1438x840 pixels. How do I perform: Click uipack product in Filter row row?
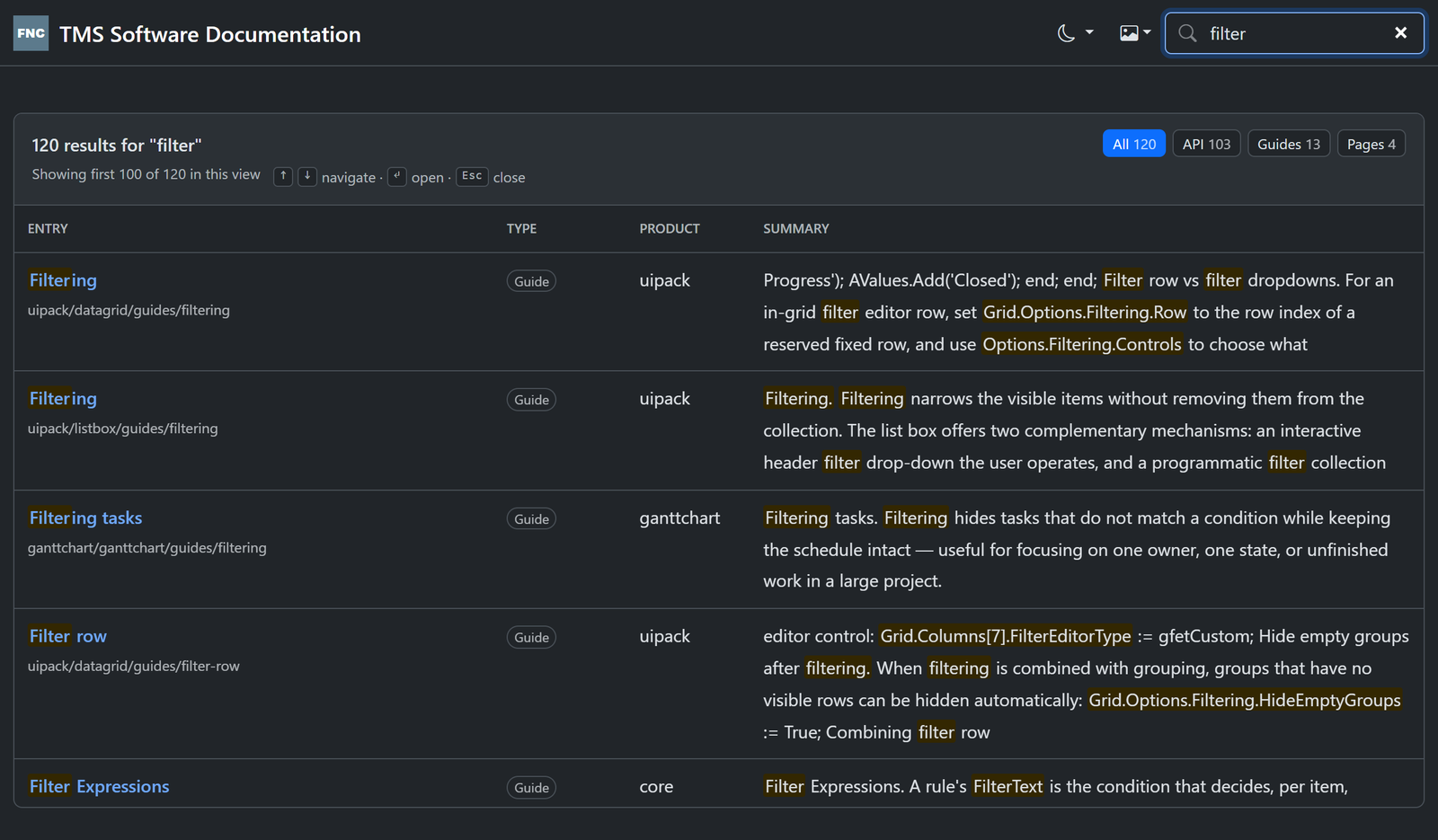664,636
